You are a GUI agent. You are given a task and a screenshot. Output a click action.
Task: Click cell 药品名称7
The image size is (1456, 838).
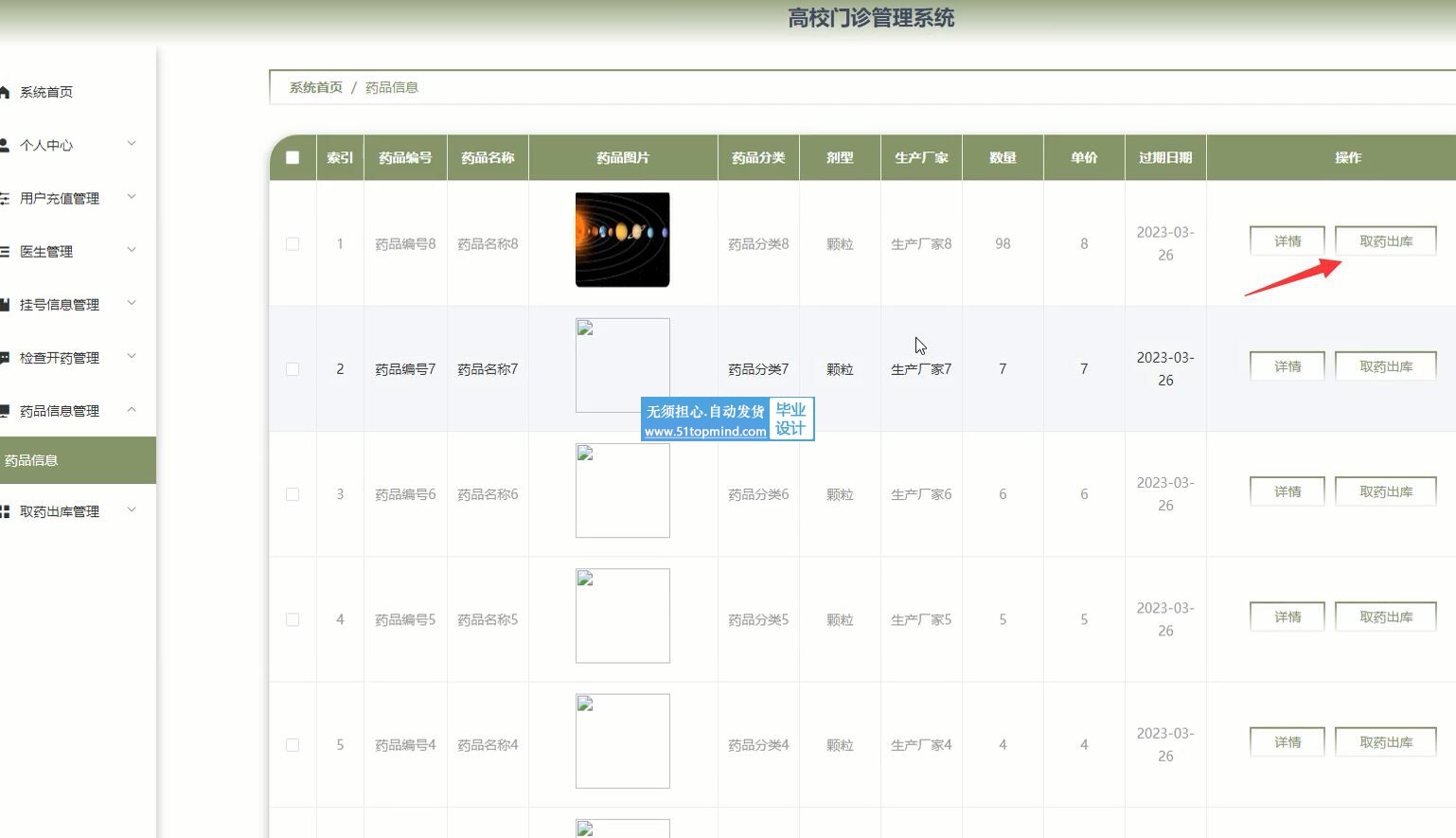(x=488, y=369)
